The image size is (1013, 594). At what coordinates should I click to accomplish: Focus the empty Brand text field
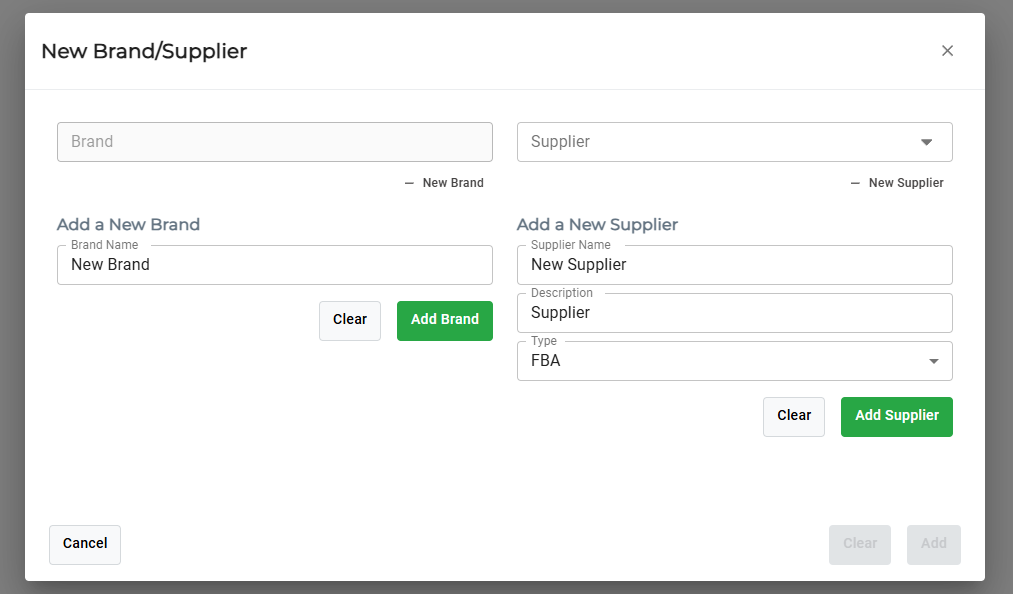click(x=274, y=142)
